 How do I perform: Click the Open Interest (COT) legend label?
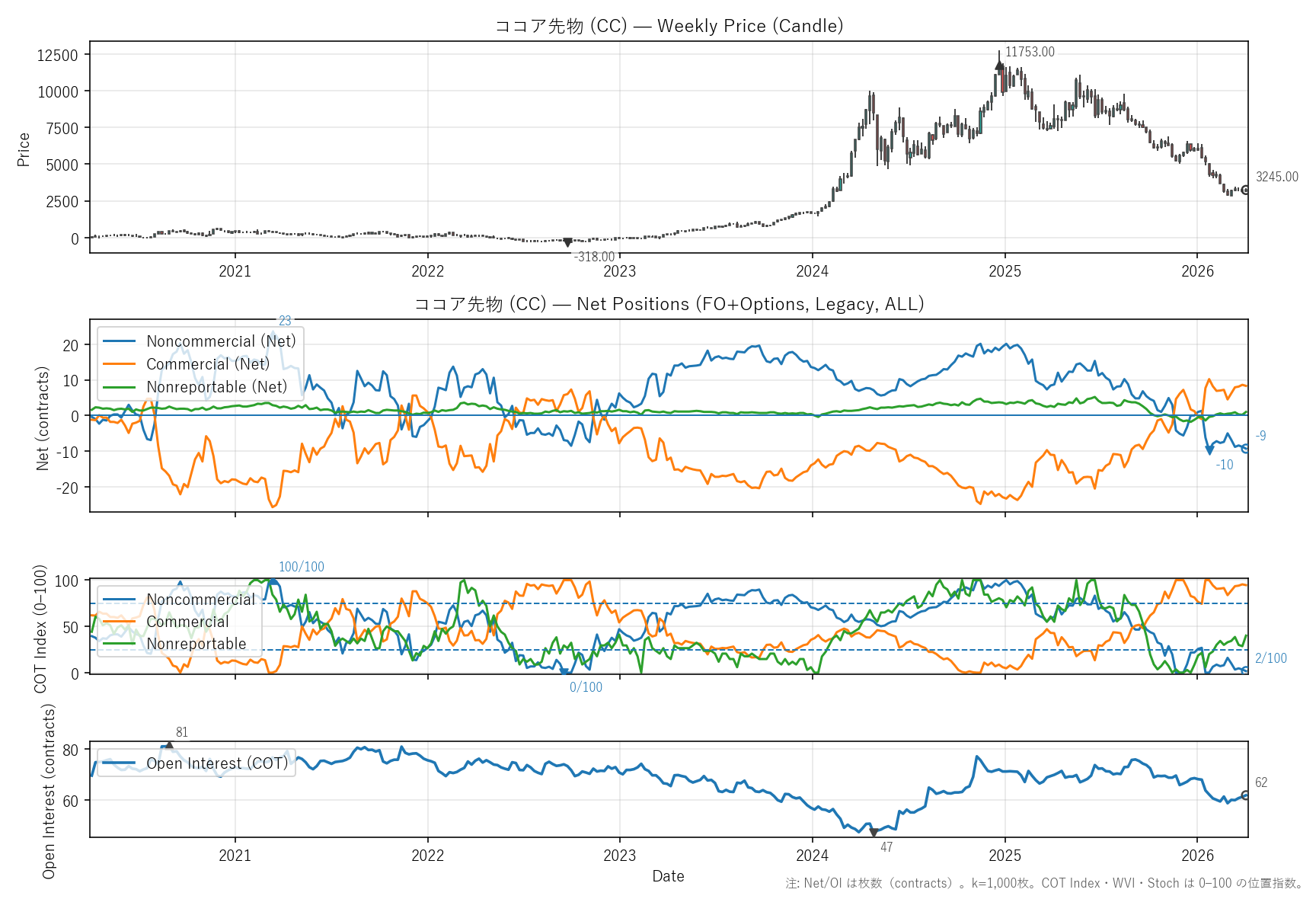coord(217,763)
